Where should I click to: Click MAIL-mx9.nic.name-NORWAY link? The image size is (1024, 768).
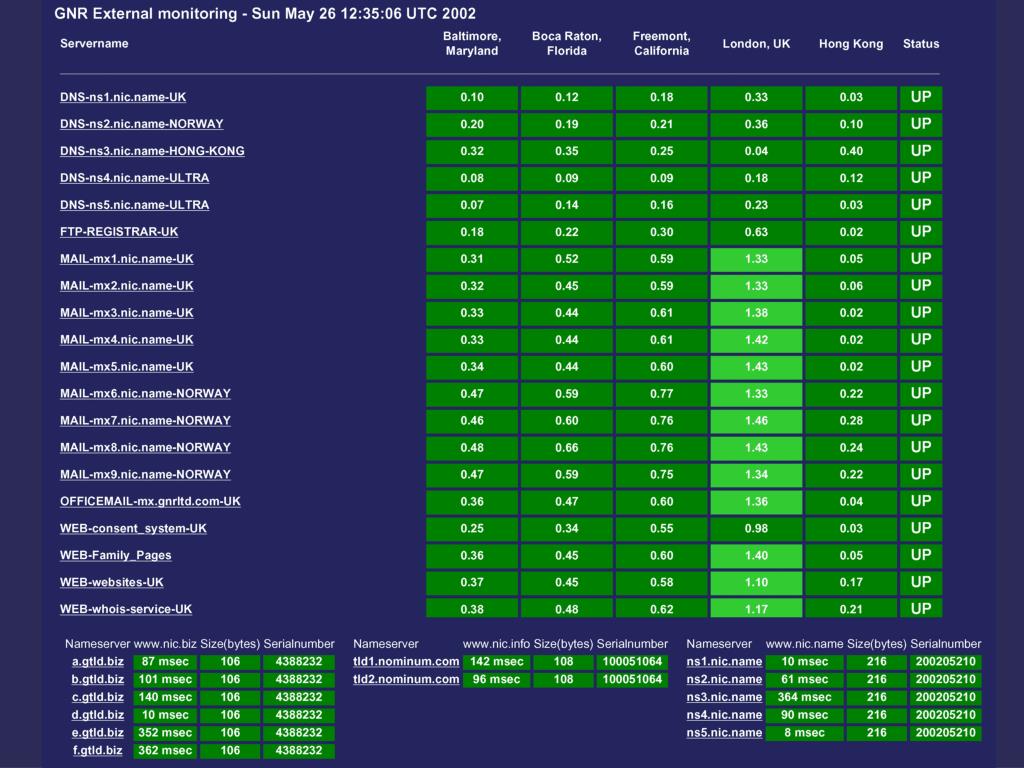pos(146,474)
